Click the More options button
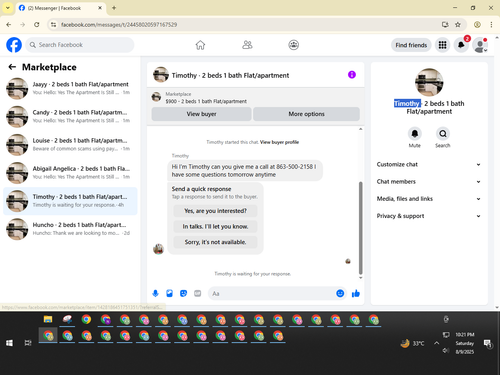The width and height of the screenshot is (500, 375). (x=306, y=114)
